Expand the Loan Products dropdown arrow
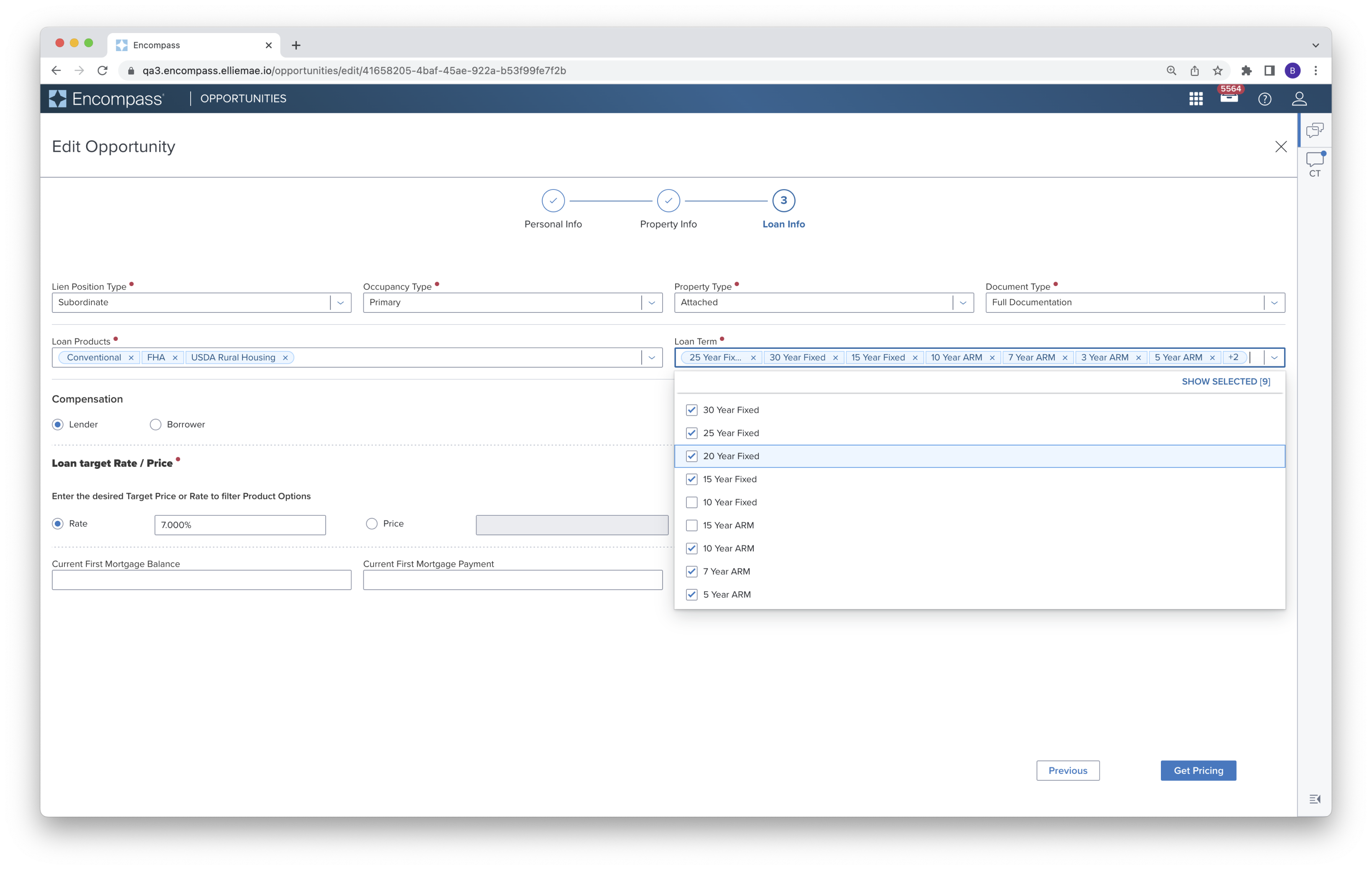The width and height of the screenshot is (1372, 870). pyautogui.click(x=652, y=358)
